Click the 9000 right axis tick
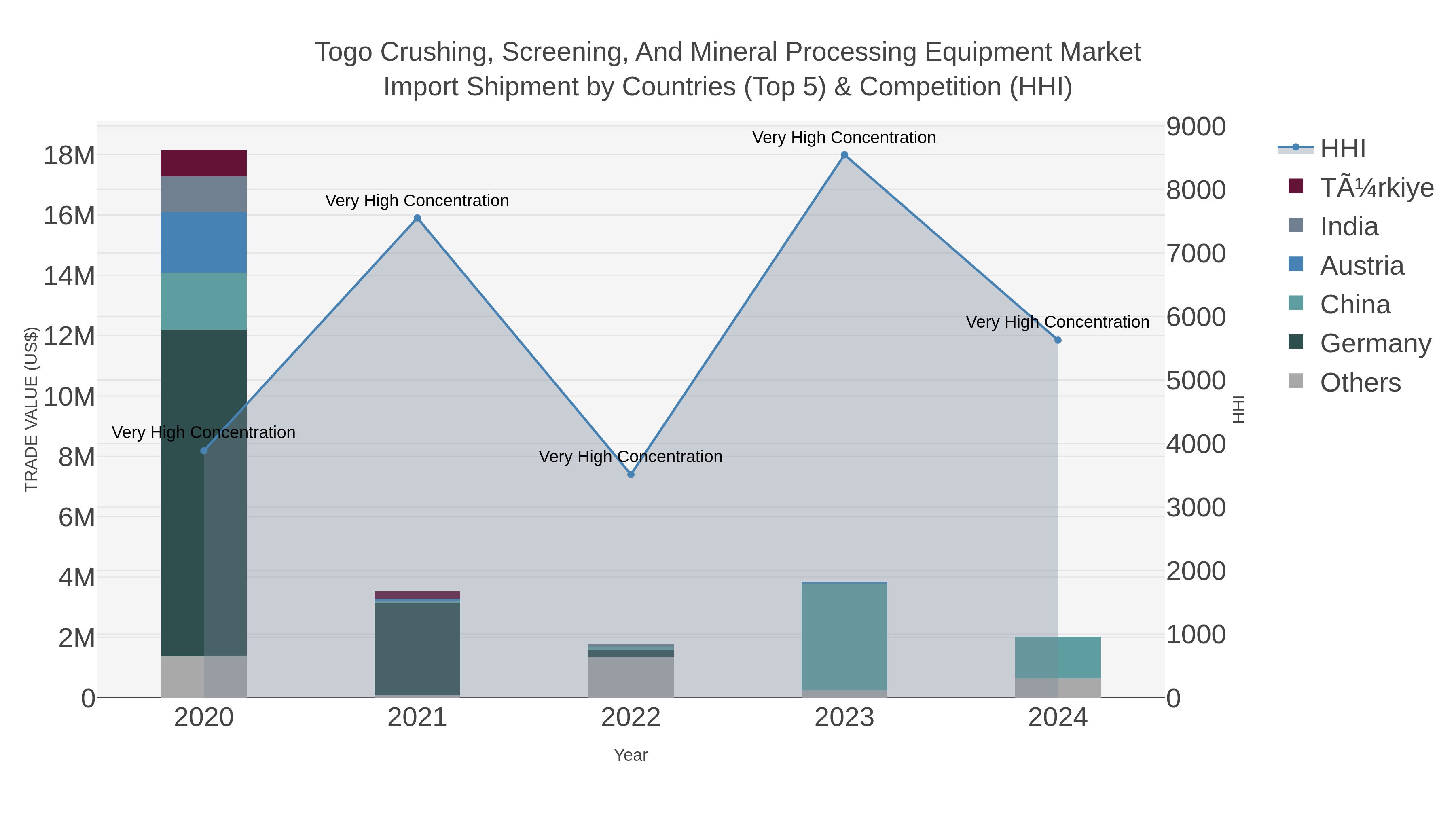 [x=1197, y=127]
